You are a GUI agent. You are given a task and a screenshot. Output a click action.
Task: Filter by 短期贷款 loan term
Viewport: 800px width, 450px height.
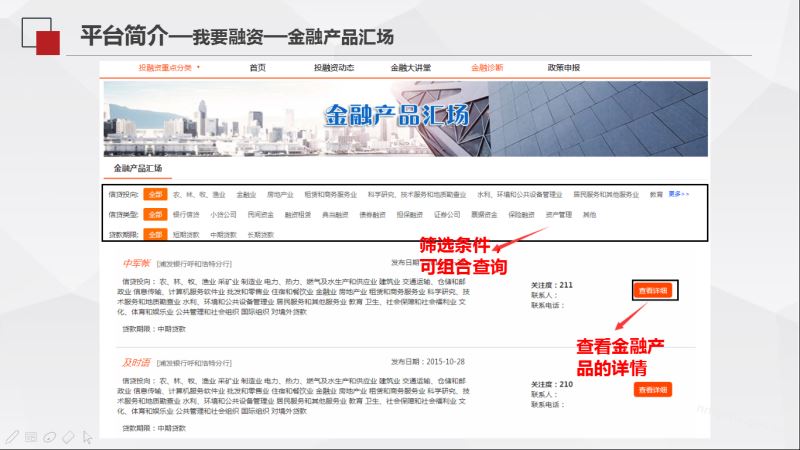[186, 234]
